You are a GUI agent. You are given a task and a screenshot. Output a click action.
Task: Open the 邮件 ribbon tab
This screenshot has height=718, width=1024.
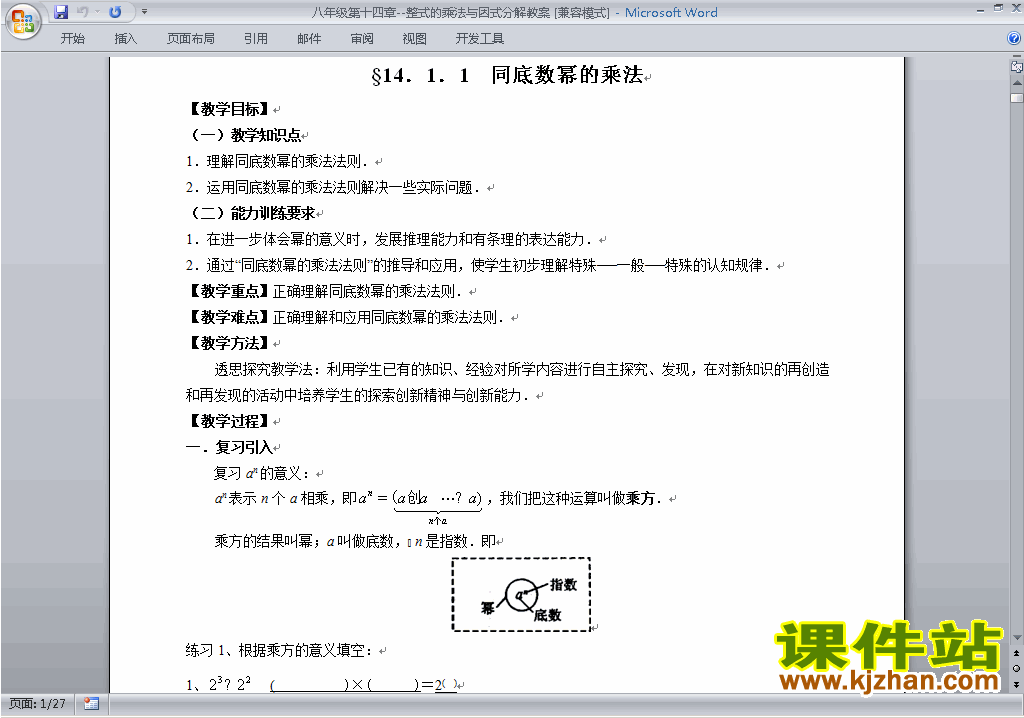(x=309, y=39)
